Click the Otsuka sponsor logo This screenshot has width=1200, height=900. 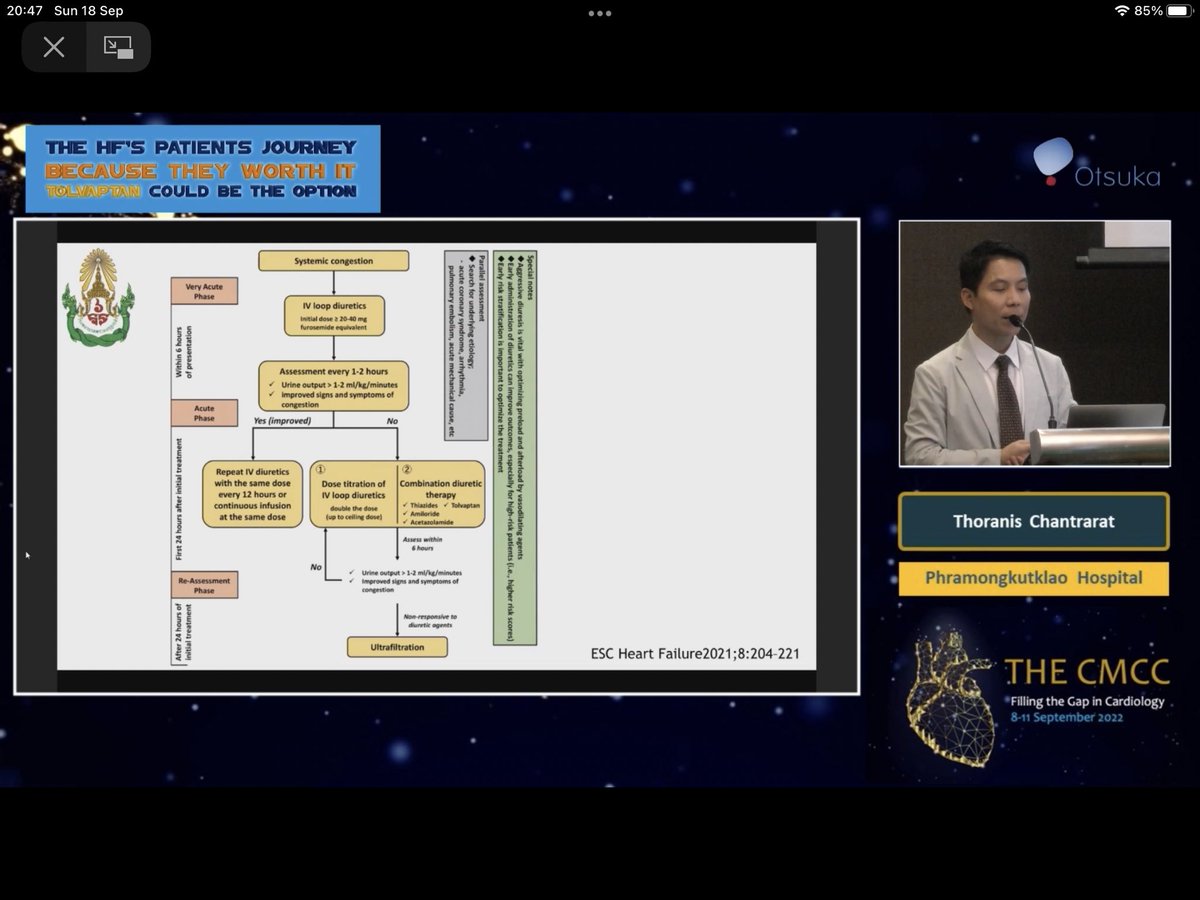coord(1096,164)
